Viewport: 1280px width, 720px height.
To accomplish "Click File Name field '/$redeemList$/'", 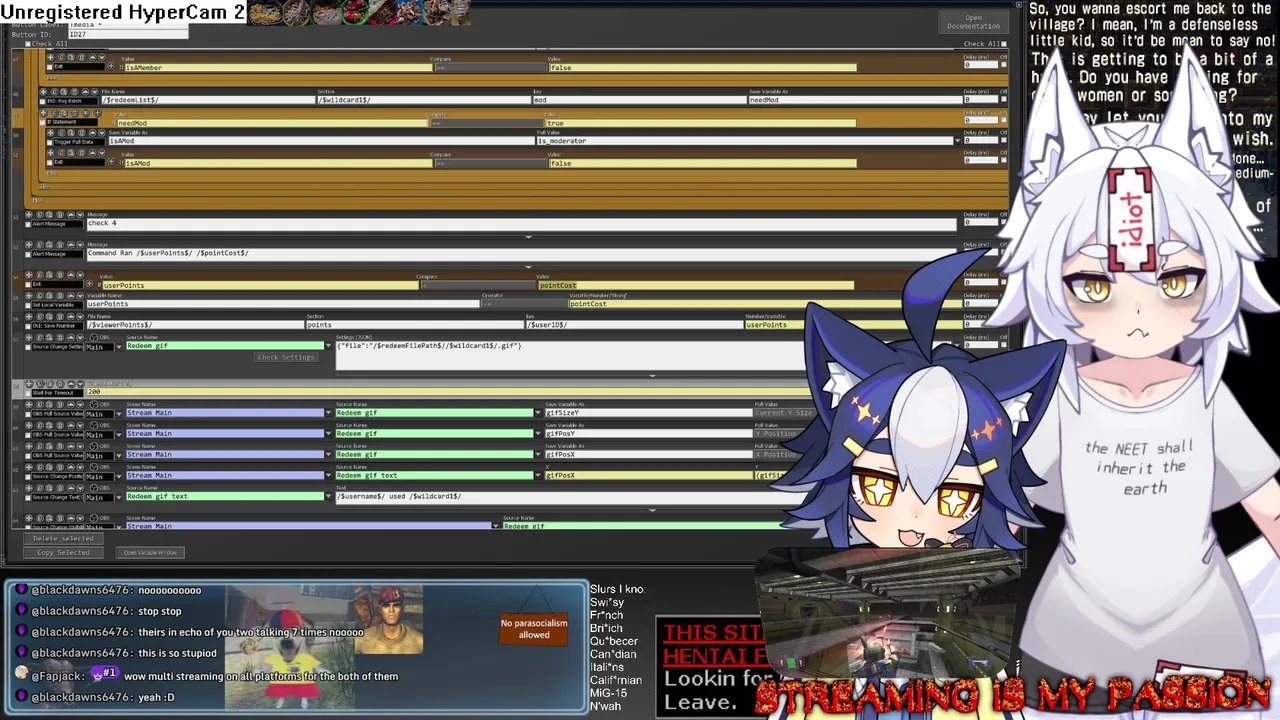I will [x=208, y=100].
